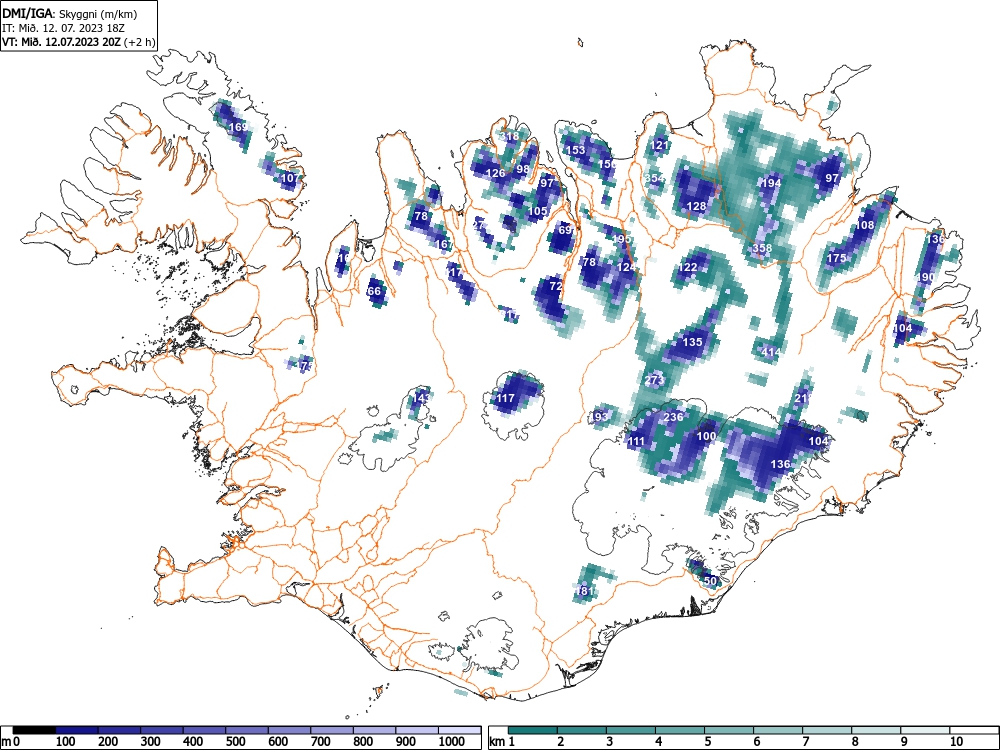Click the 190 visibility value on the map

tap(925, 277)
